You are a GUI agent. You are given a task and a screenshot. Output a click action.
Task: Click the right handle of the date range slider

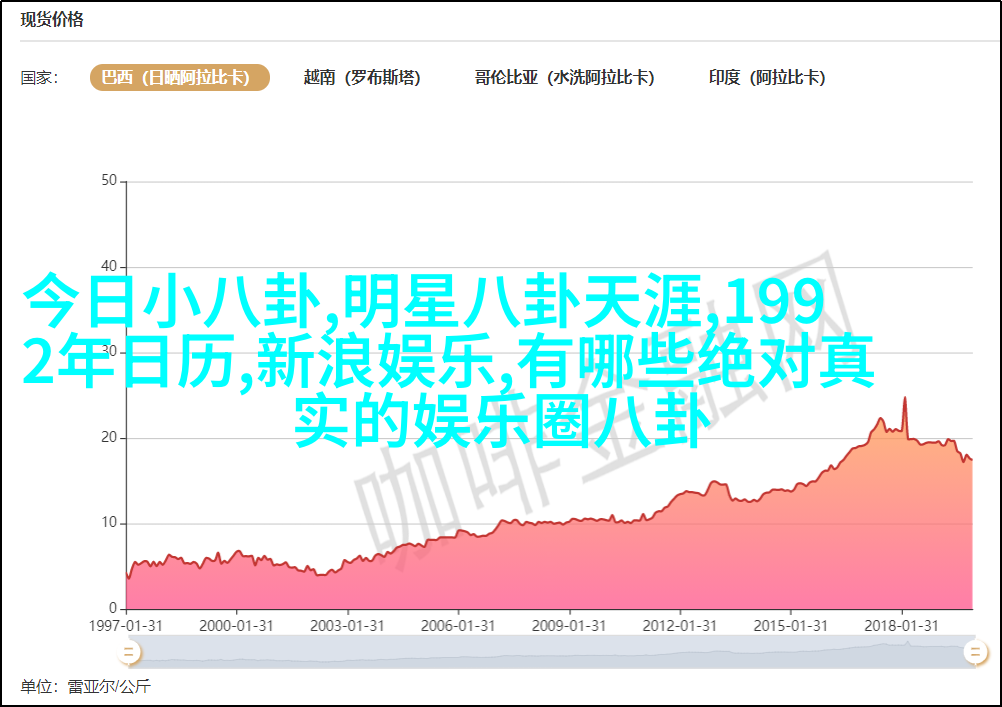tap(975, 652)
